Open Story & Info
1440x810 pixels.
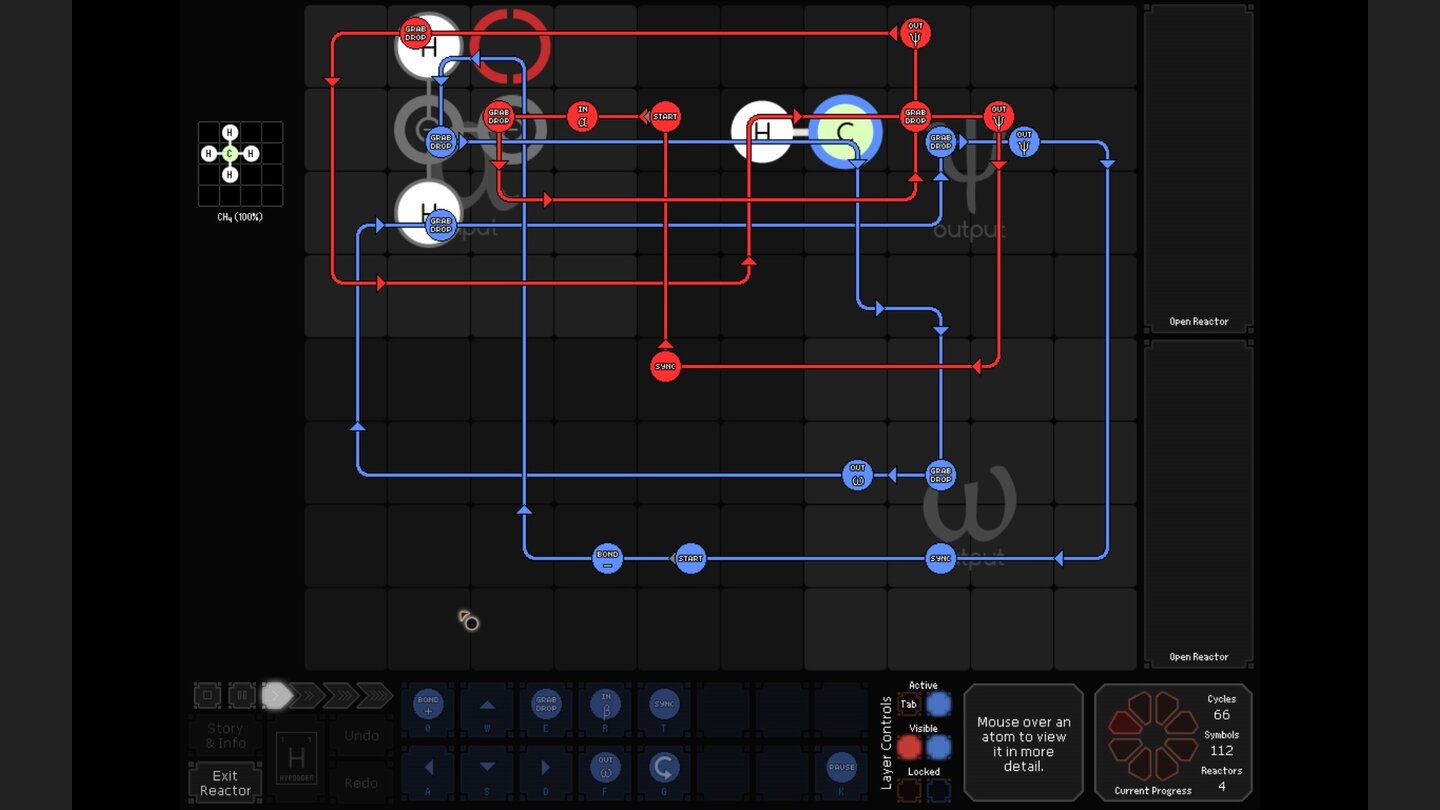[225, 736]
